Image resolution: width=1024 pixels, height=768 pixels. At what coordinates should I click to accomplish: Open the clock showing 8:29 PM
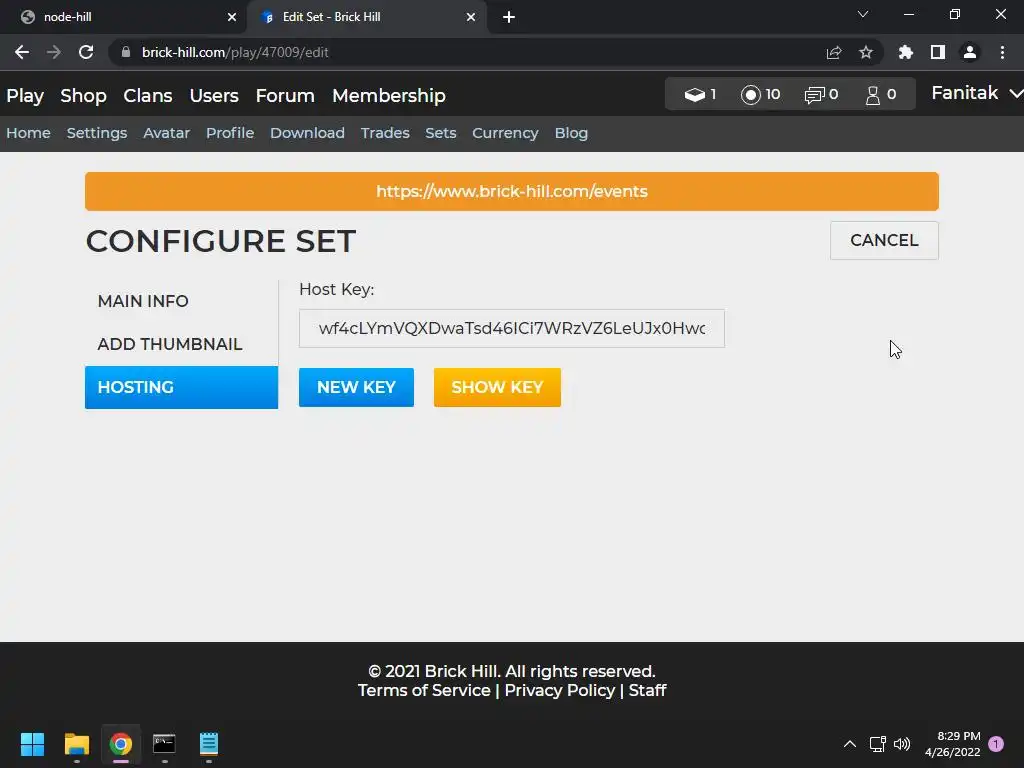953,744
